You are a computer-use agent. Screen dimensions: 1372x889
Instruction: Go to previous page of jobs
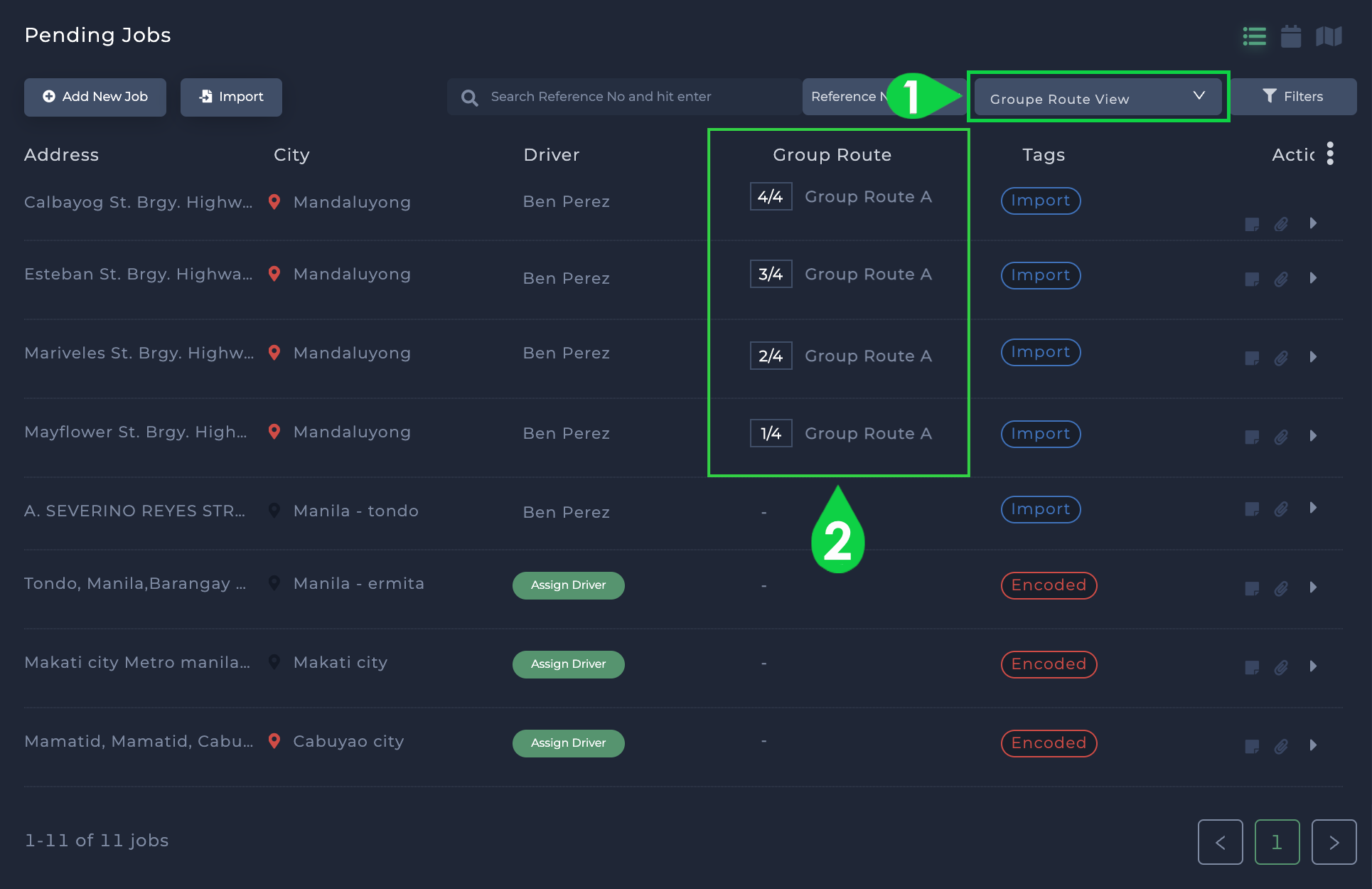[x=1221, y=842]
